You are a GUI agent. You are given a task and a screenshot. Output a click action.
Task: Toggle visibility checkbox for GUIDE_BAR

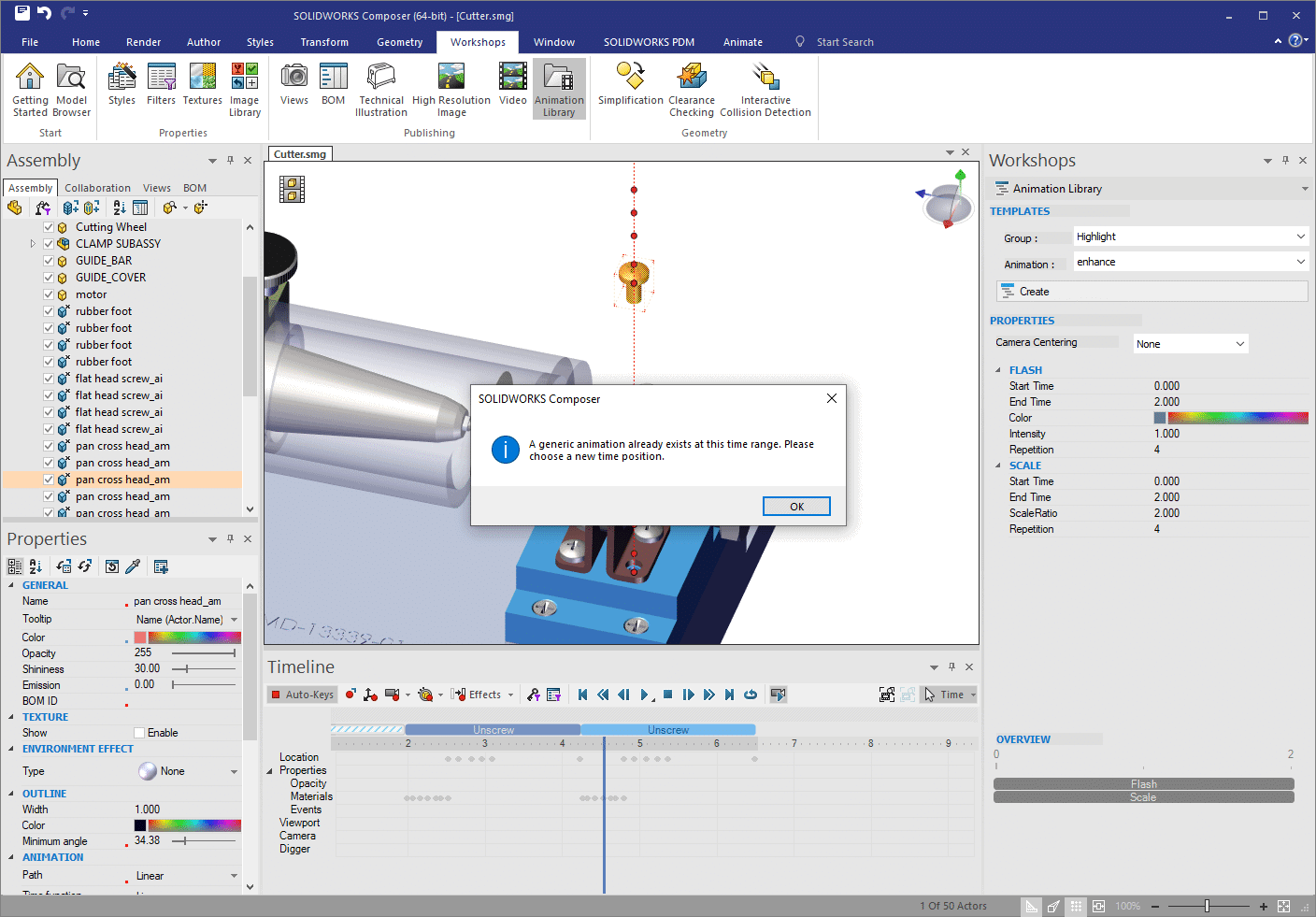[49, 261]
